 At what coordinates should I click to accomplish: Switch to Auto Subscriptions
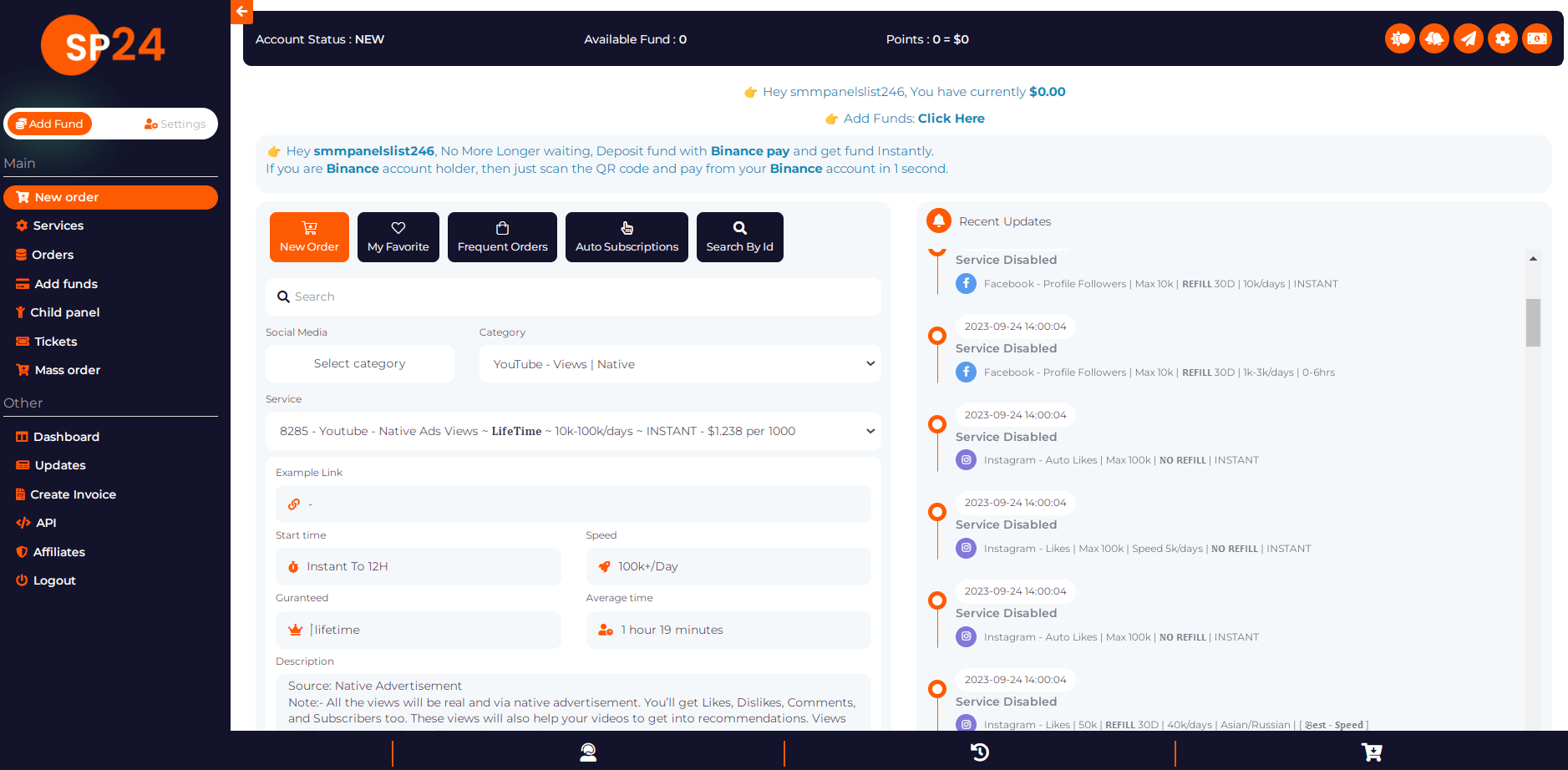click(627, 236)
